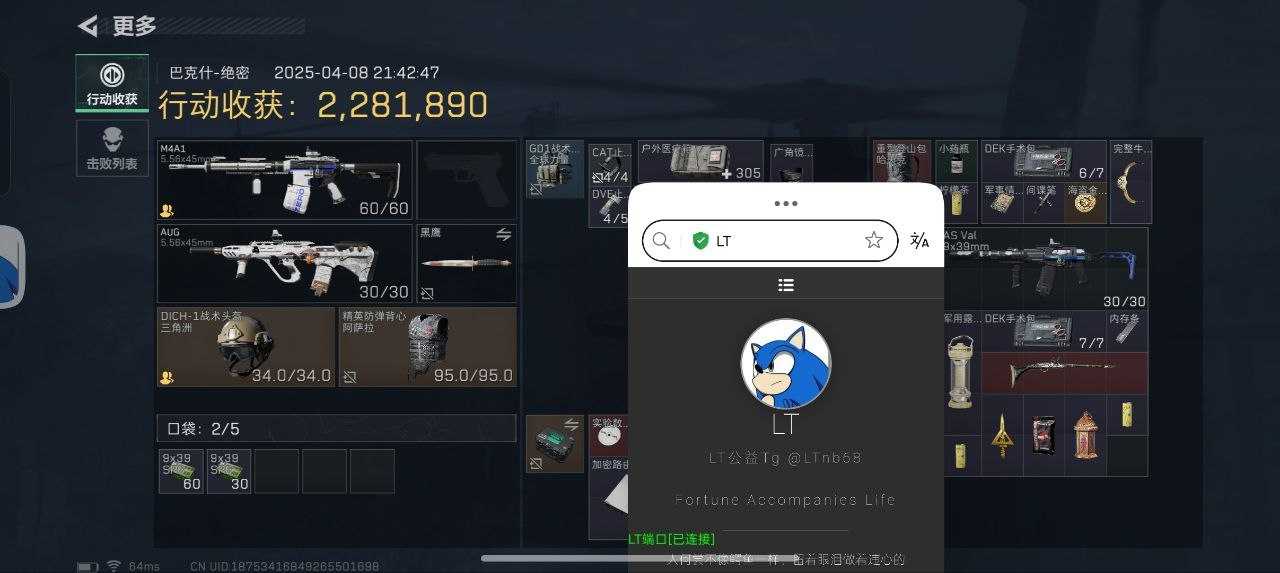Select the 9x39 ammo stack of 60
The image size is (1280, 573).
[x=181, y=471]
